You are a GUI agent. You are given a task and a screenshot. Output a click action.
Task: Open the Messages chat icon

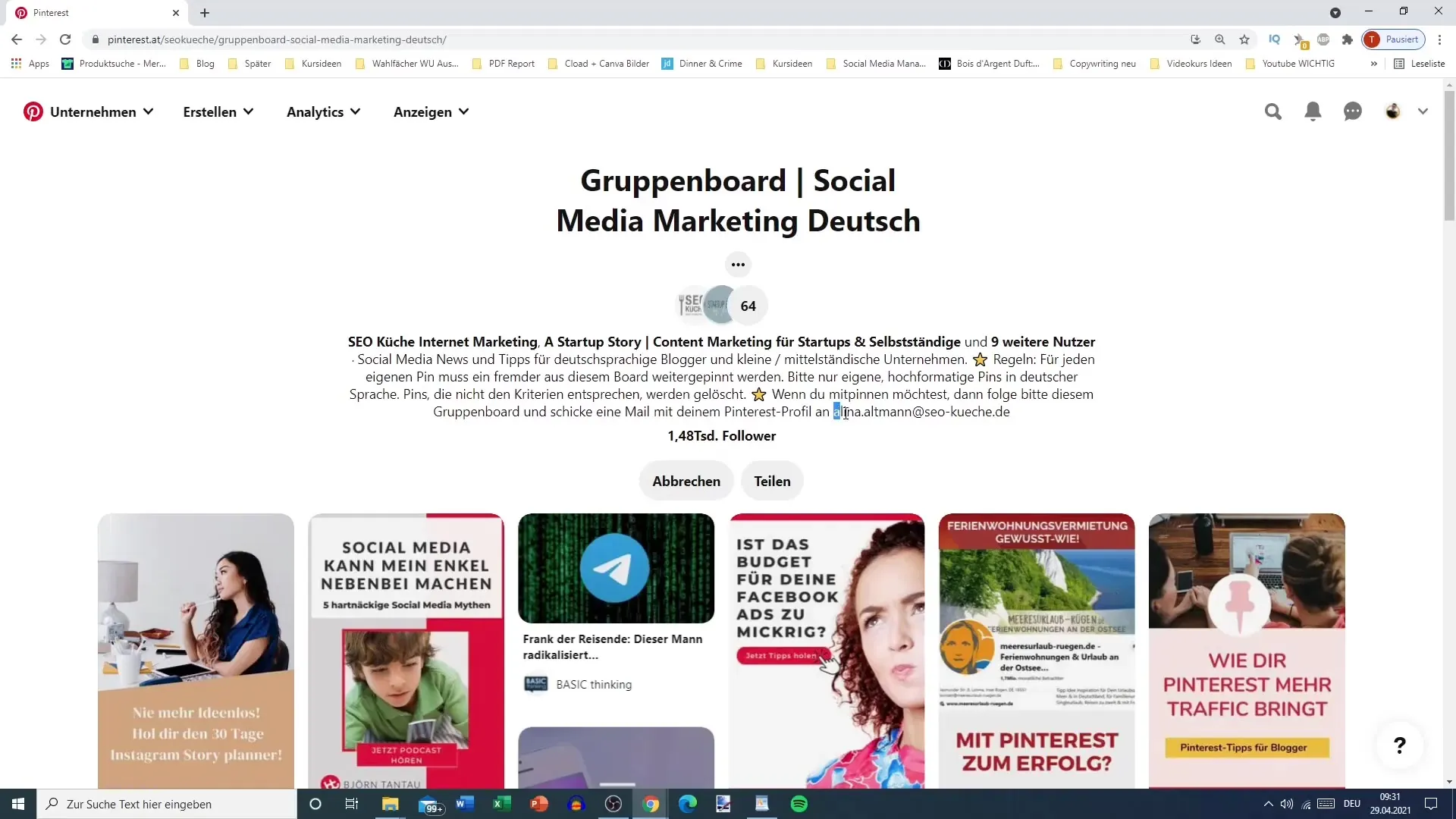1353,111
